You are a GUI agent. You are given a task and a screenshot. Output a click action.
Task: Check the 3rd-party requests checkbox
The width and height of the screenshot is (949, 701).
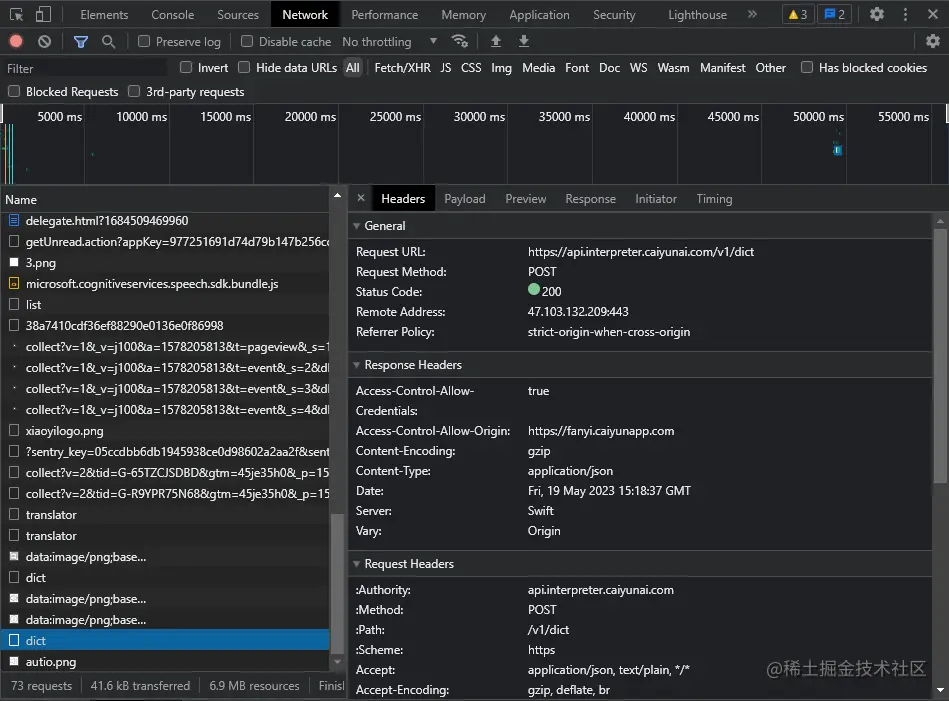[134, 91]
